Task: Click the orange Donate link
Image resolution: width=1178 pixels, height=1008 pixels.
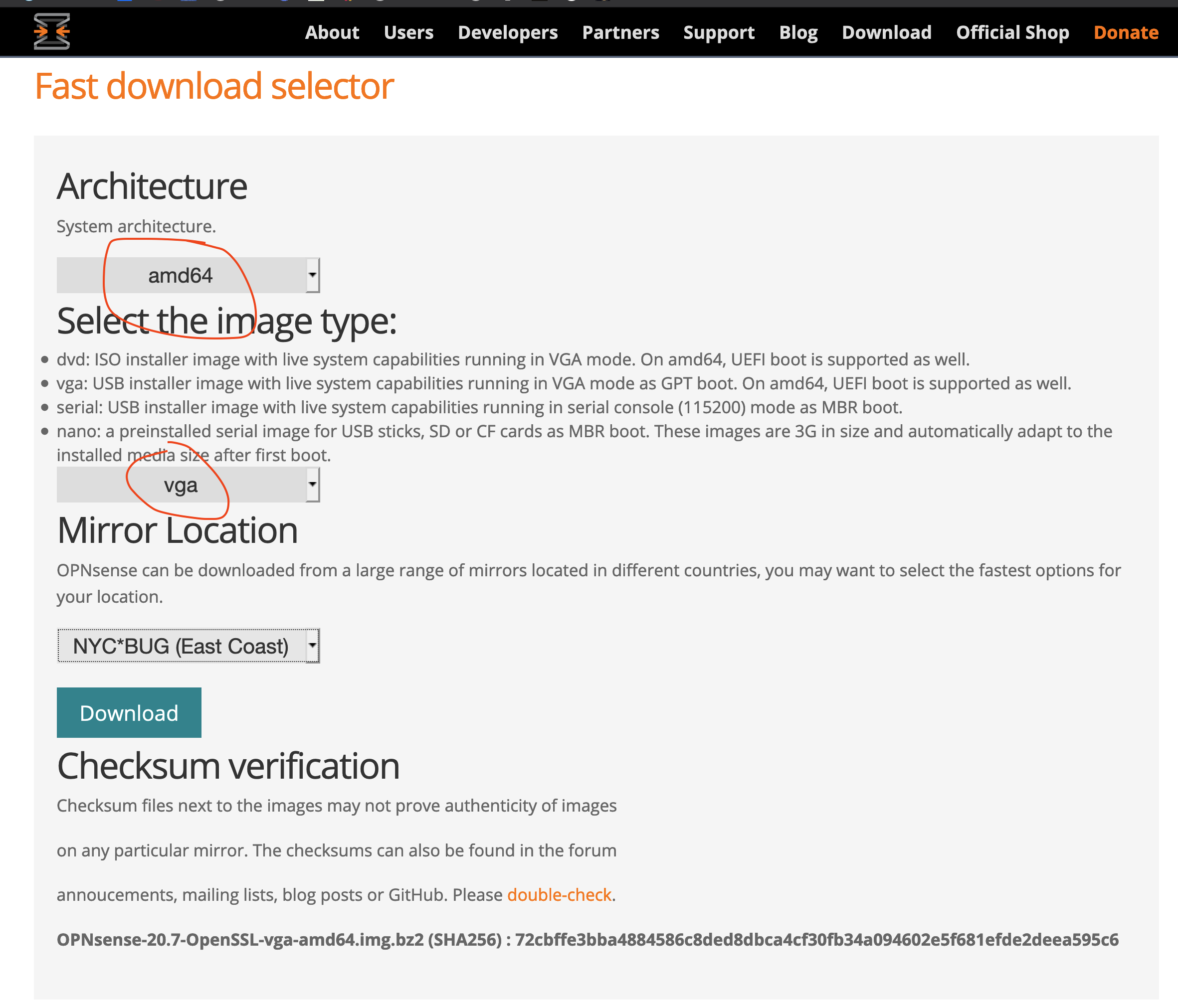Action: (1126, 32)
